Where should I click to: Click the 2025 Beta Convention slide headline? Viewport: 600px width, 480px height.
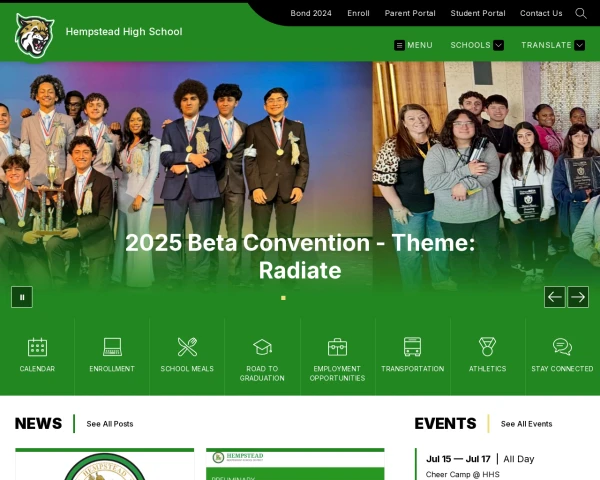300,256
